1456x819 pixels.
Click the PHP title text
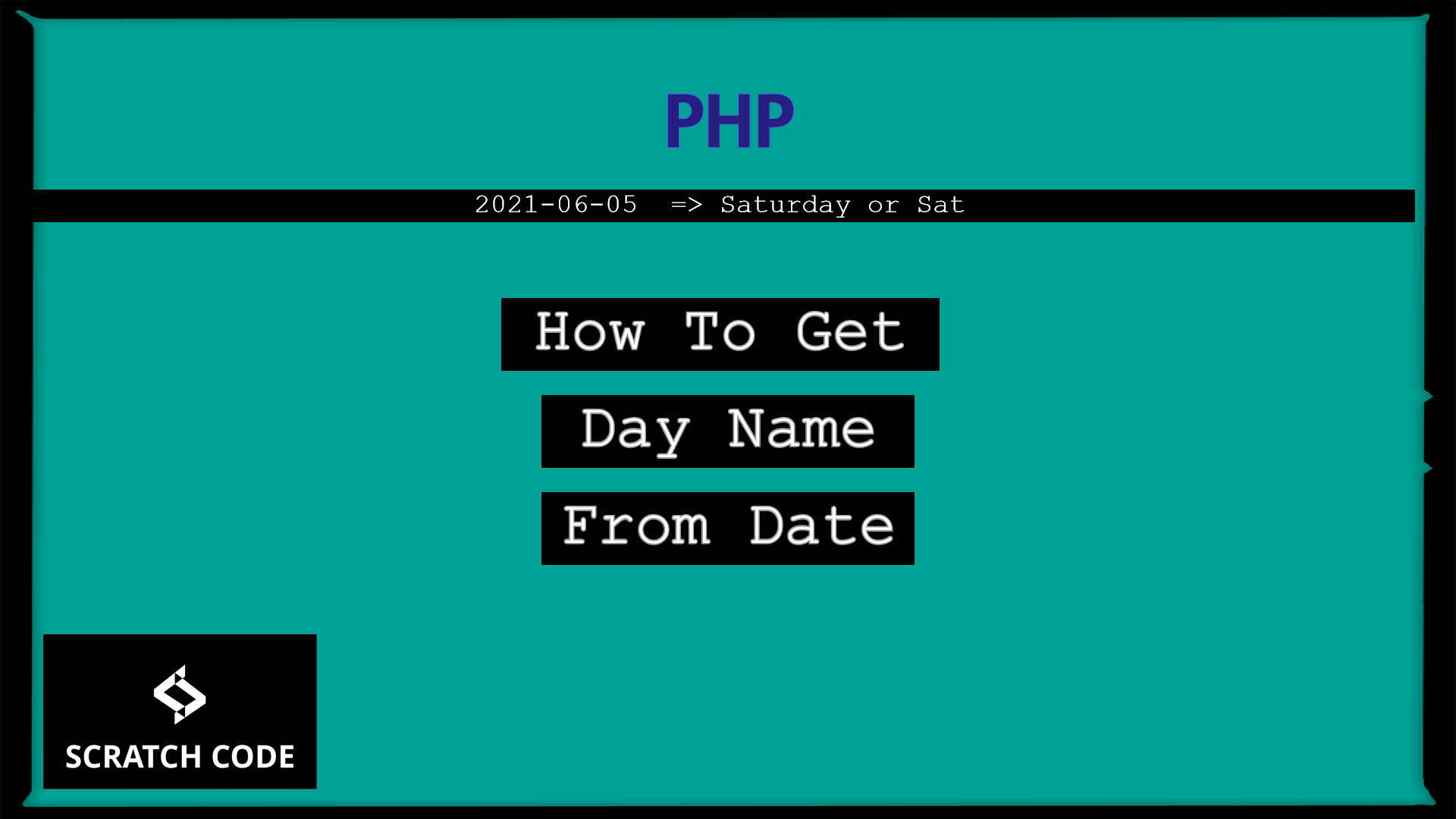729,117
